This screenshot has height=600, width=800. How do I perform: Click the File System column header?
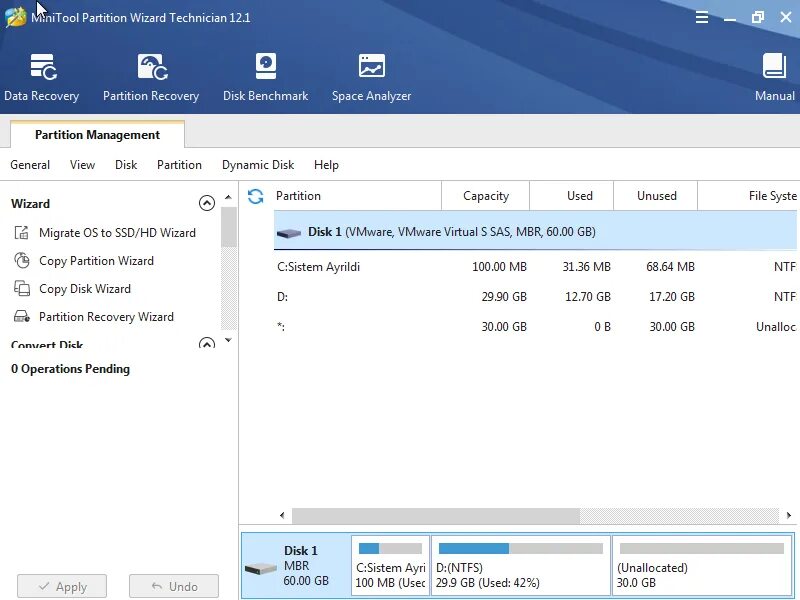[748, 196]
